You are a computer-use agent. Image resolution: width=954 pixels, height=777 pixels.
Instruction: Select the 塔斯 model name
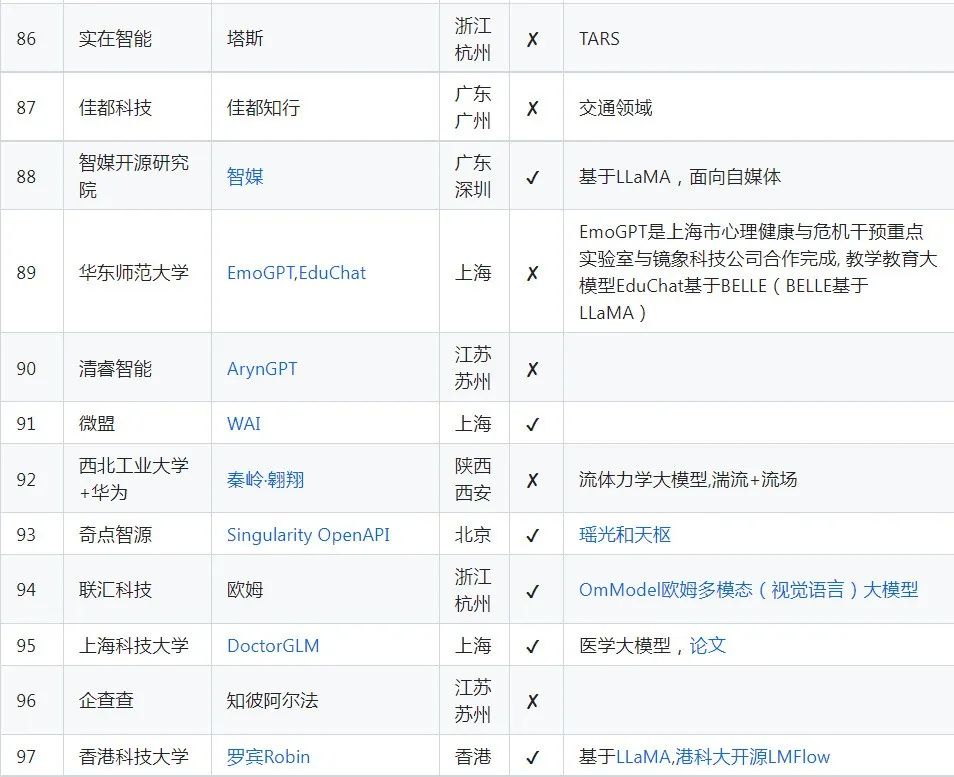[x=245, y=38]
